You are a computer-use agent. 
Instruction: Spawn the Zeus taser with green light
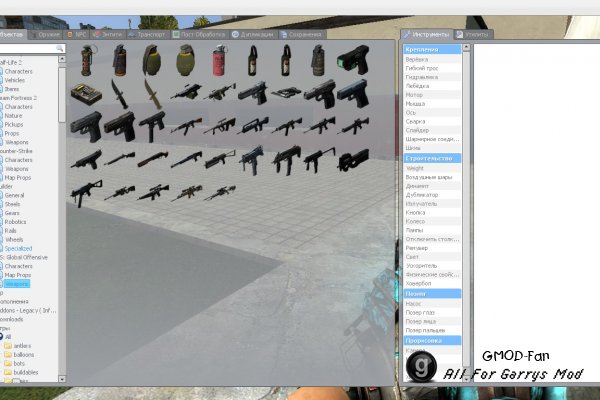click(x=353, y=59)
